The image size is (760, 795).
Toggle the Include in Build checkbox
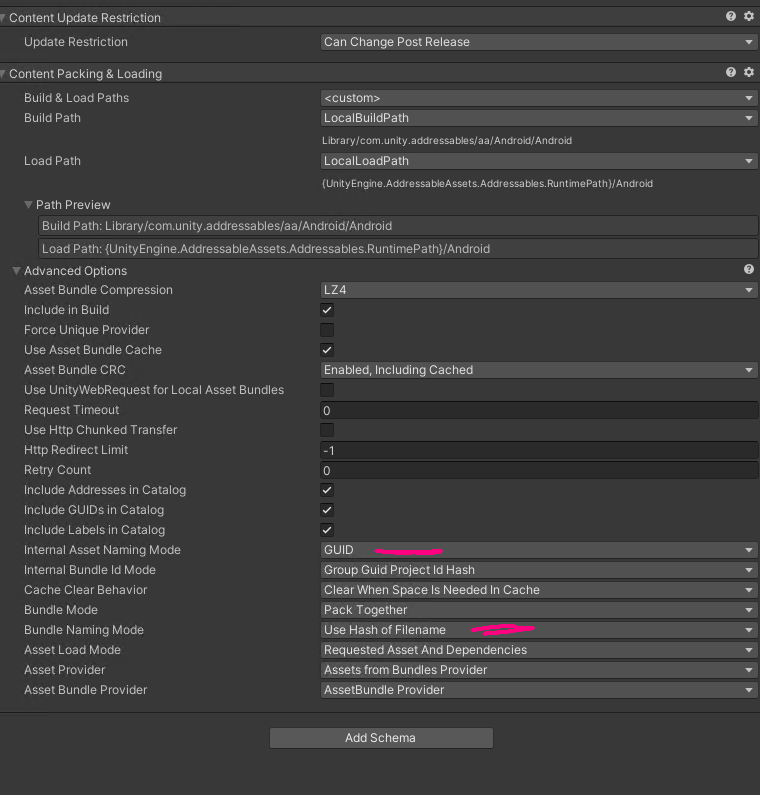click(x=327, y=310)
